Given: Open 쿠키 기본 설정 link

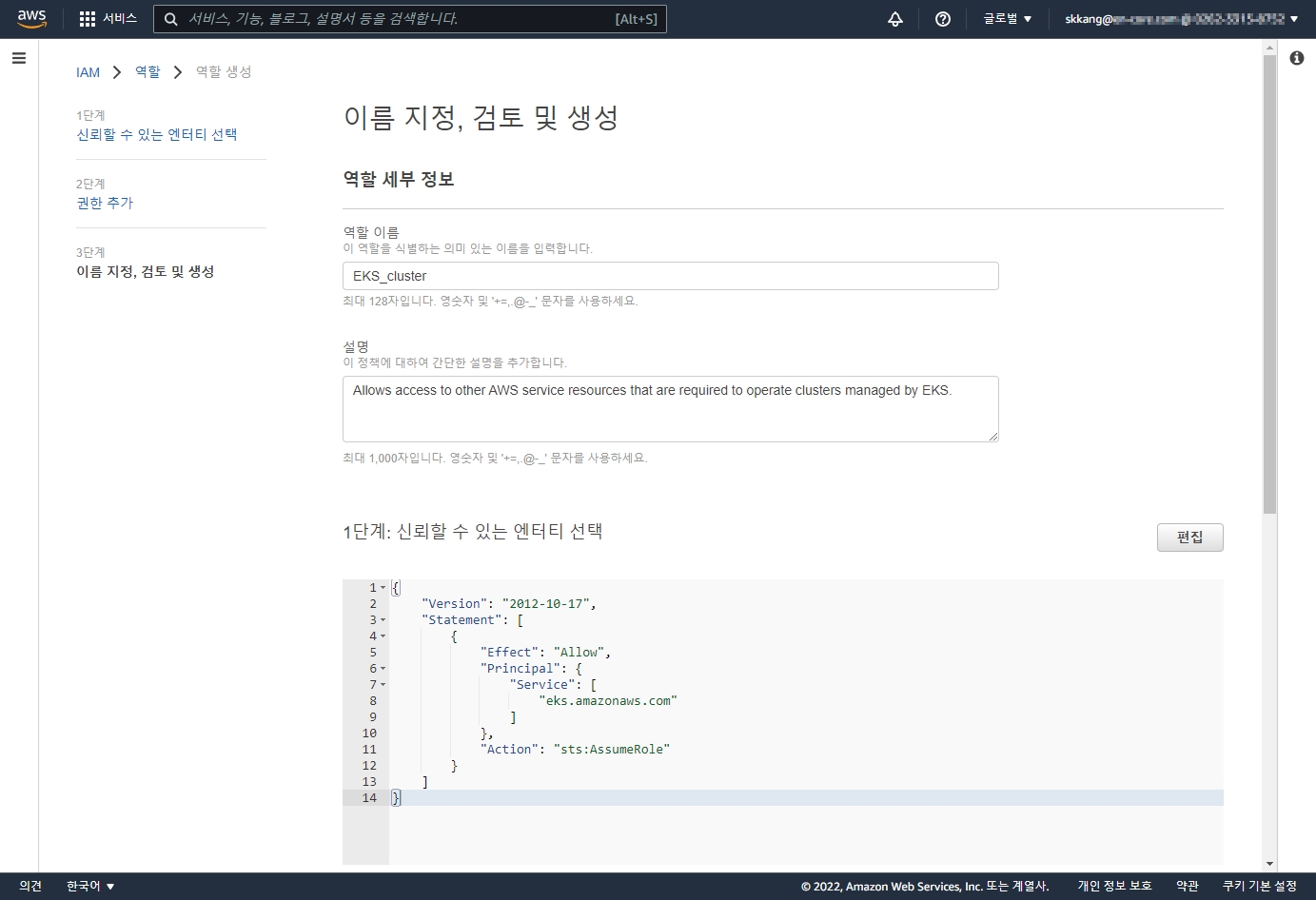Looking at the screenshot, I should (1260, 887).
